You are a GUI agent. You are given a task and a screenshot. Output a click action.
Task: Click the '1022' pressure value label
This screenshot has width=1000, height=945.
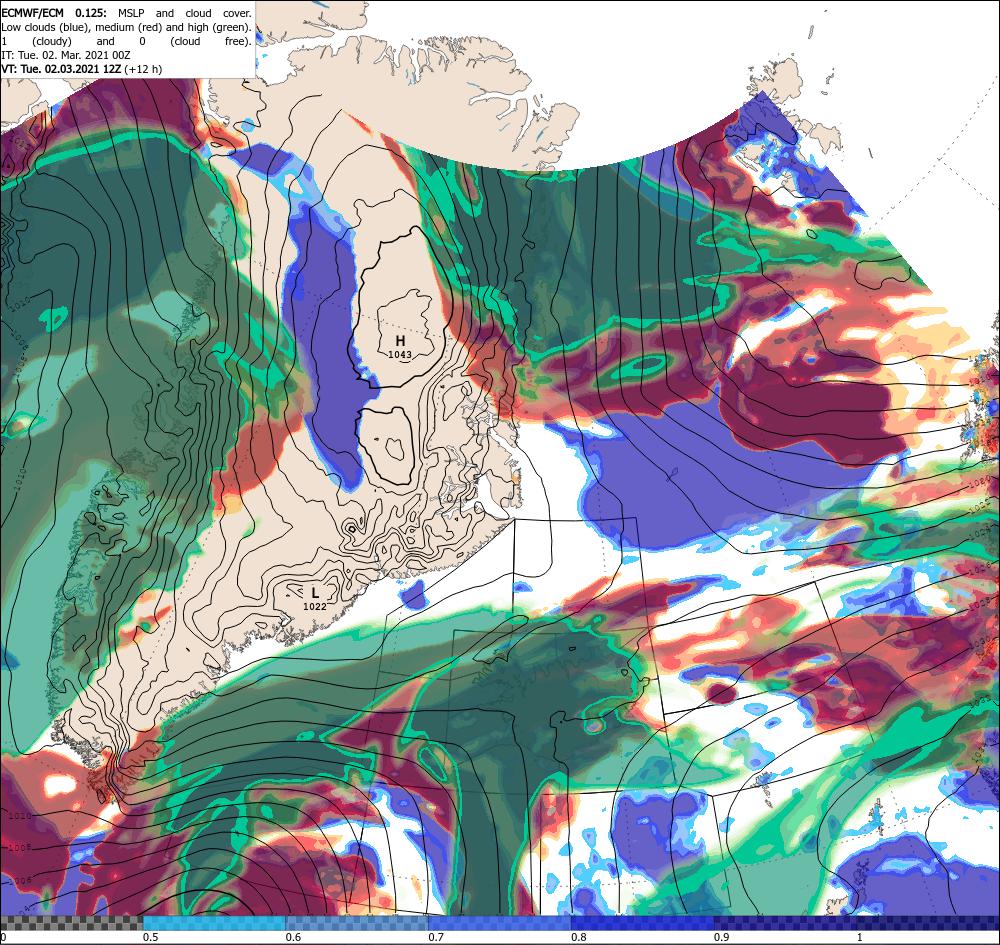[x=315, y=606]
